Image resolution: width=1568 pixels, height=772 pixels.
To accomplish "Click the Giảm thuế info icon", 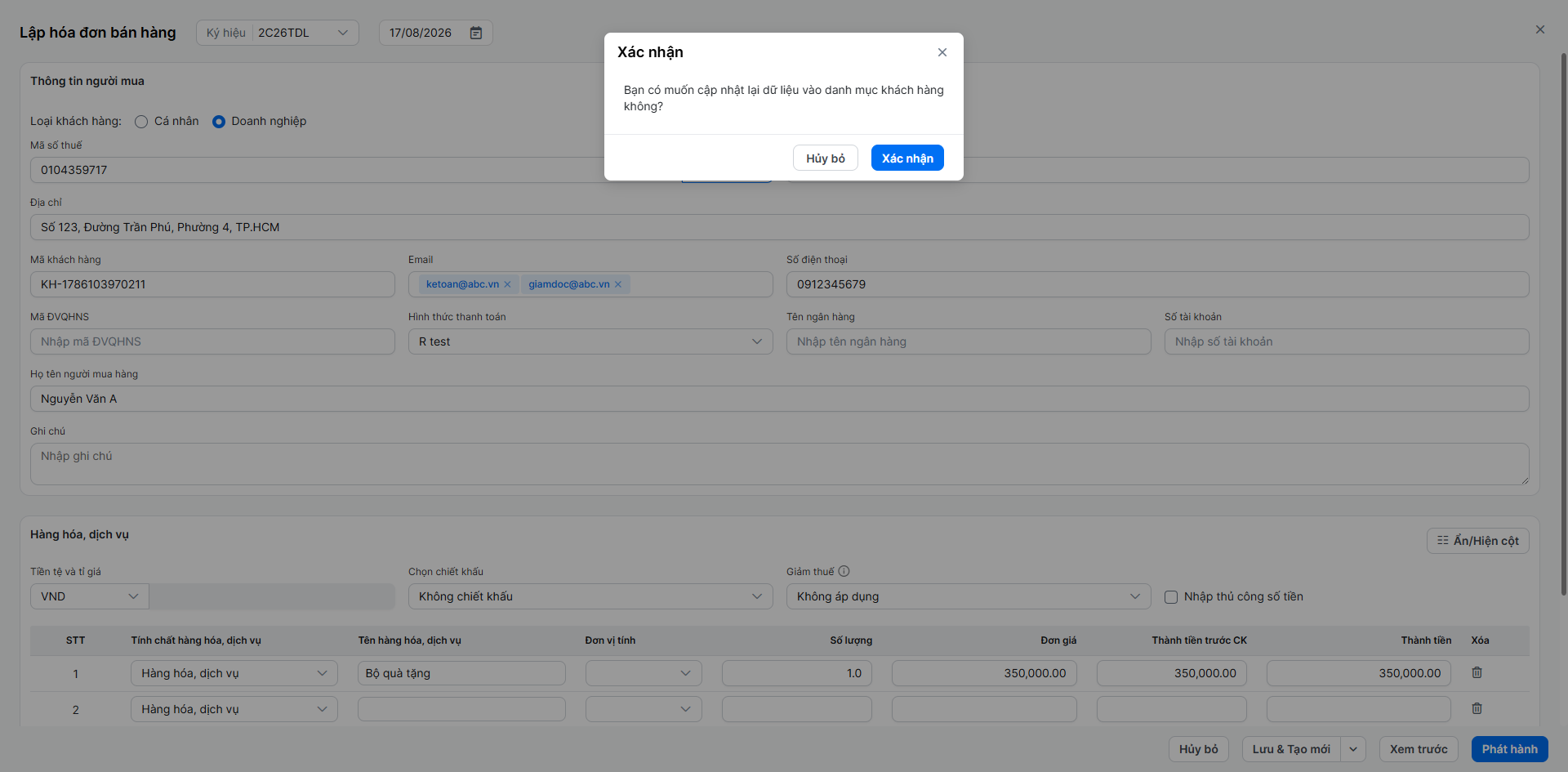I will pos(844,572).
